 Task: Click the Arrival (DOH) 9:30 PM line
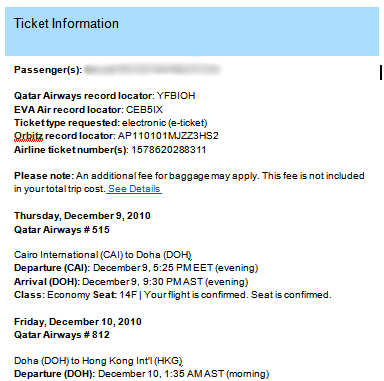pyautogui.click(x=131, y=282)
